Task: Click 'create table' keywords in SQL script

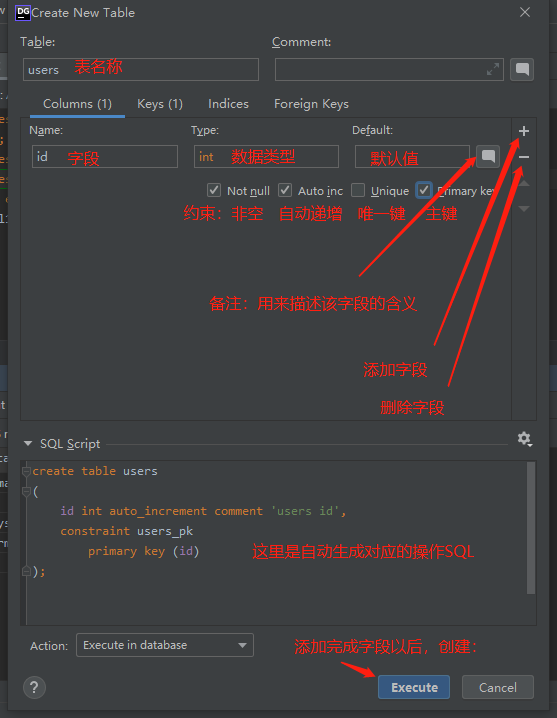Action: pos(74,471)
